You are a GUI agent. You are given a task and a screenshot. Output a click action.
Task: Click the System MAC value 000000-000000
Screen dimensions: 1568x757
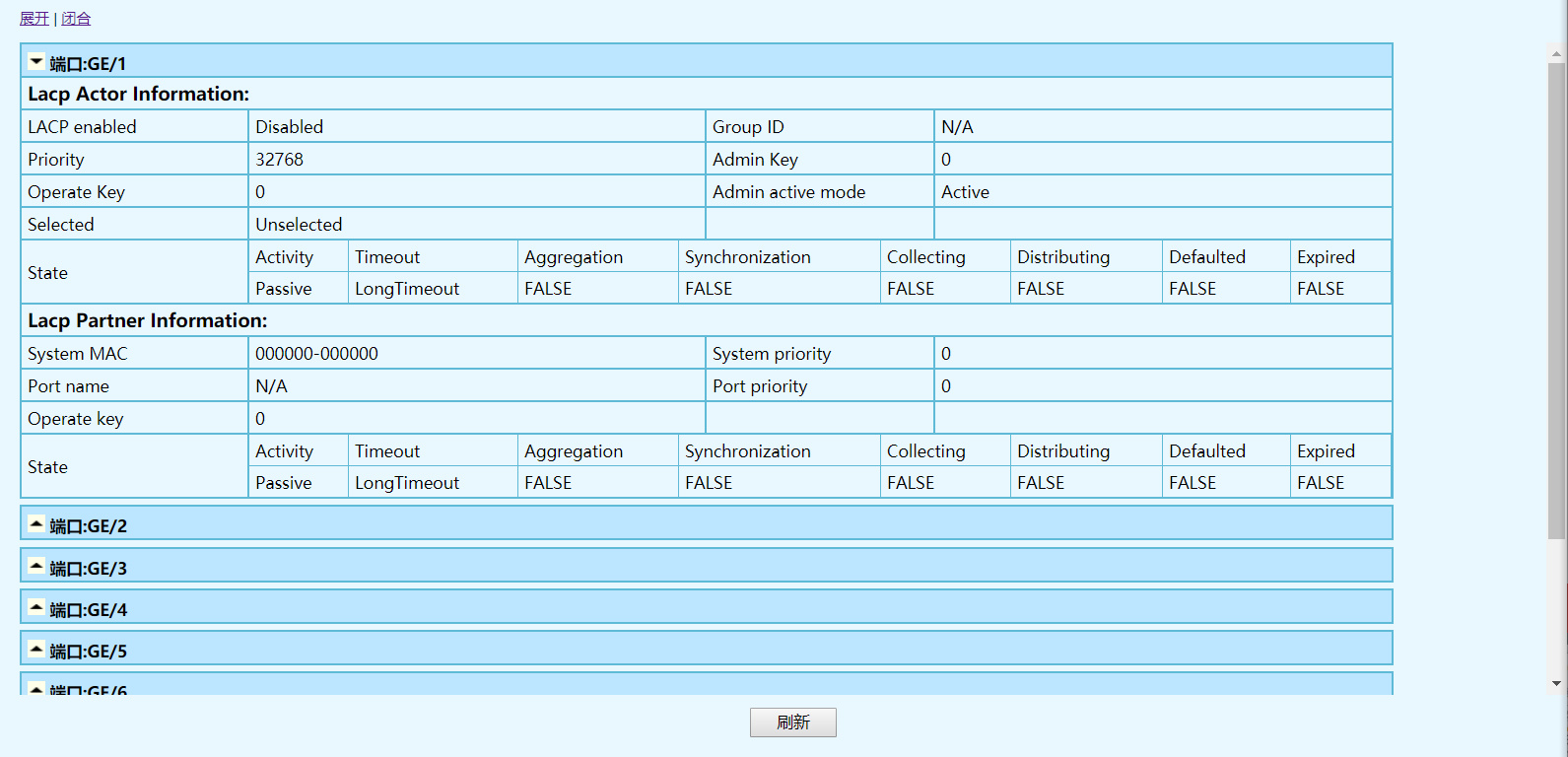point(316,354)
